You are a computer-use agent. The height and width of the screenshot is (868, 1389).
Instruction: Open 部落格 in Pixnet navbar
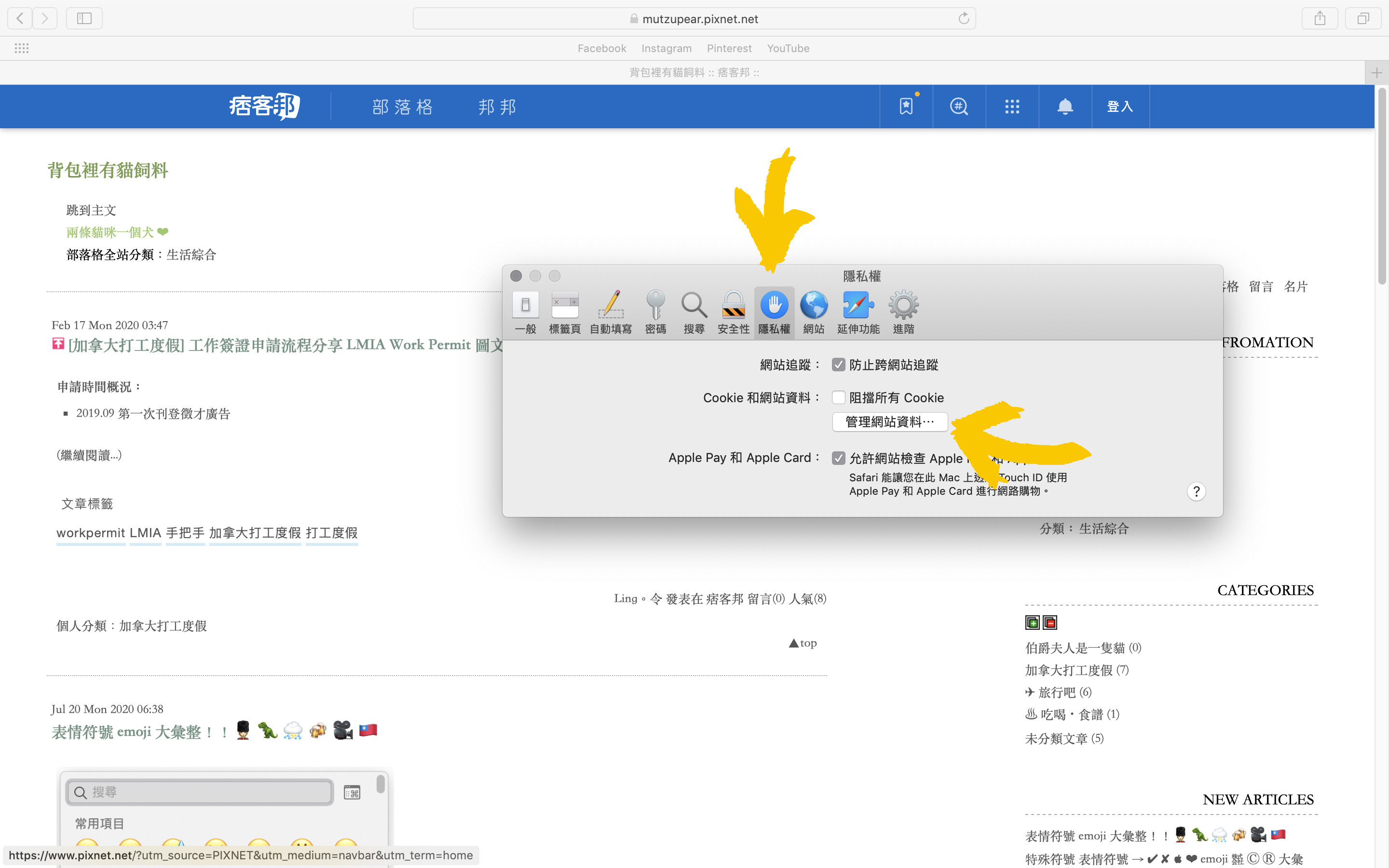coord(402,107)
